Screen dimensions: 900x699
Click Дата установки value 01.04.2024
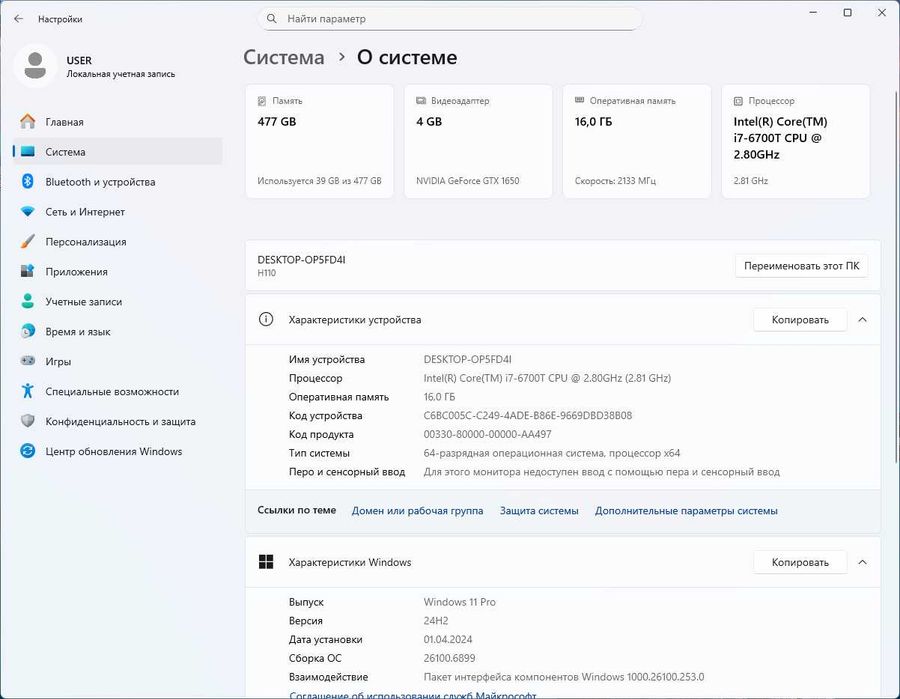(448, 639)
